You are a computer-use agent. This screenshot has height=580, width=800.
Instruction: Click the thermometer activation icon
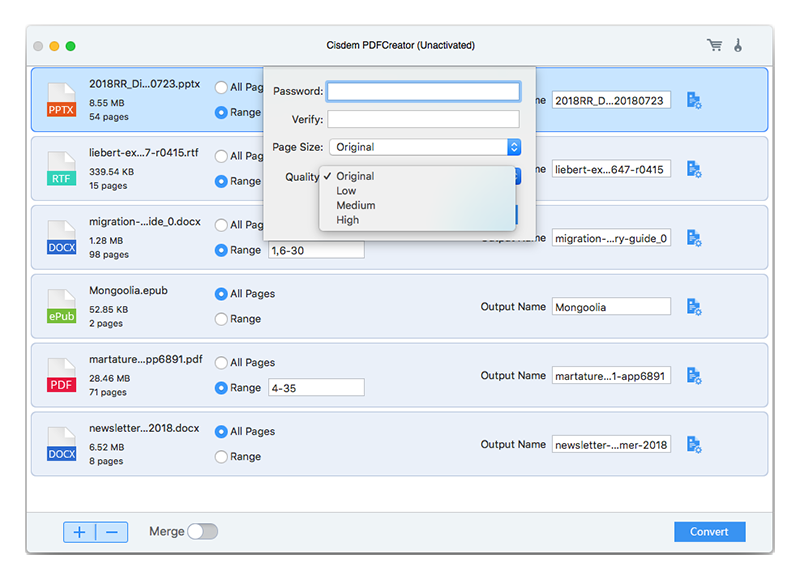click(x=738, y=45)
